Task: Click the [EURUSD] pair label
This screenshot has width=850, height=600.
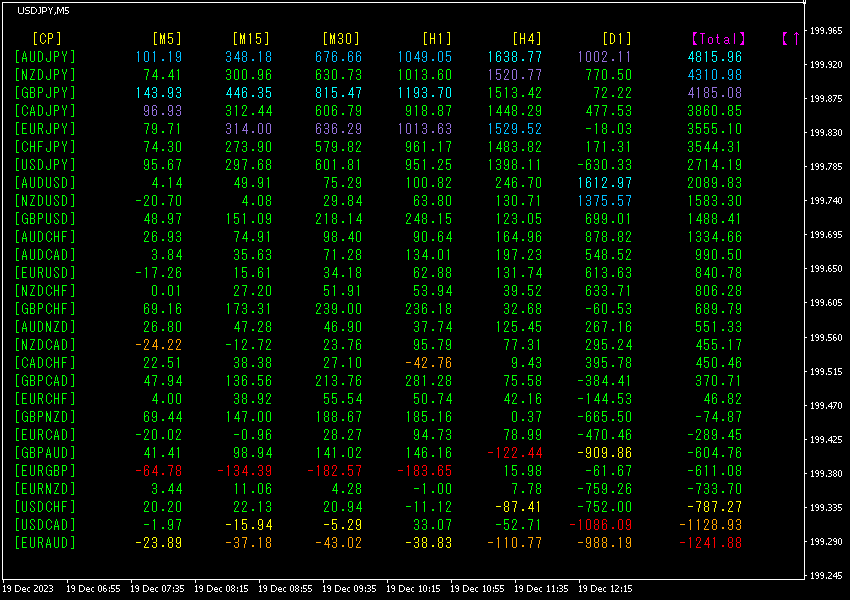Action: (45, 273)
